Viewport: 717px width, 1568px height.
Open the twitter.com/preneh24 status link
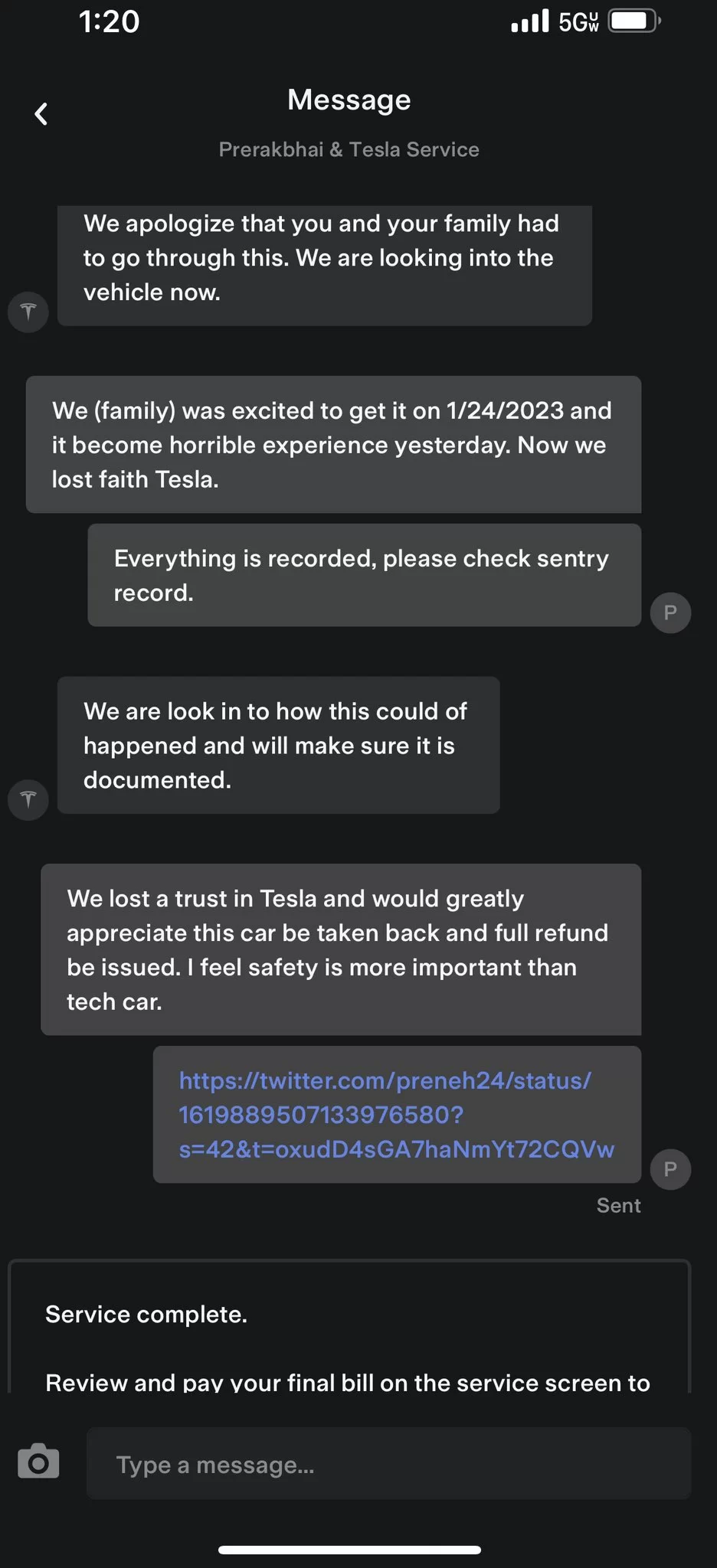point(396,1115)
